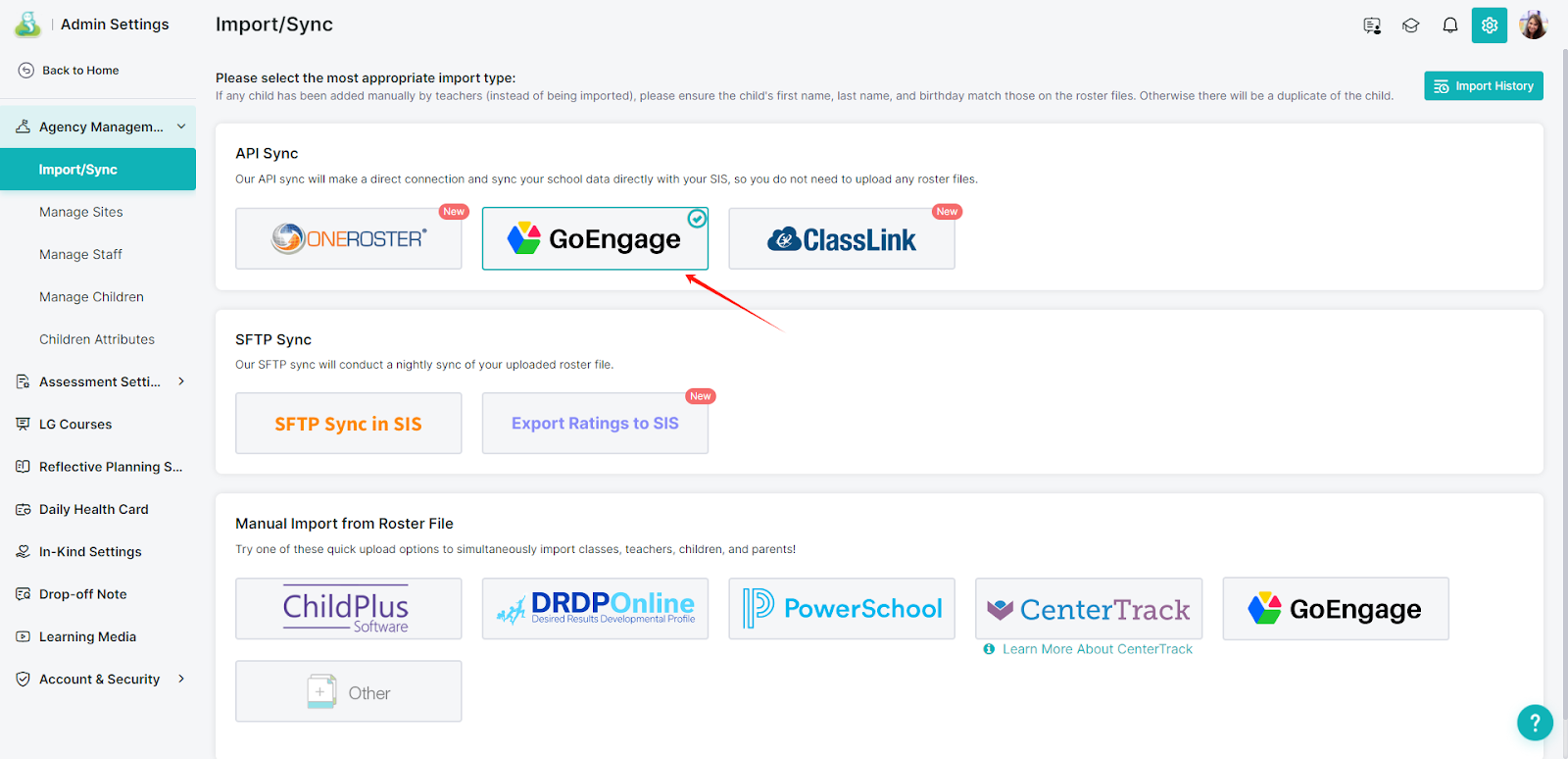Click the app logo in the top-left corner
This screenshot has width=1568, height=759.
coord(27,25)
